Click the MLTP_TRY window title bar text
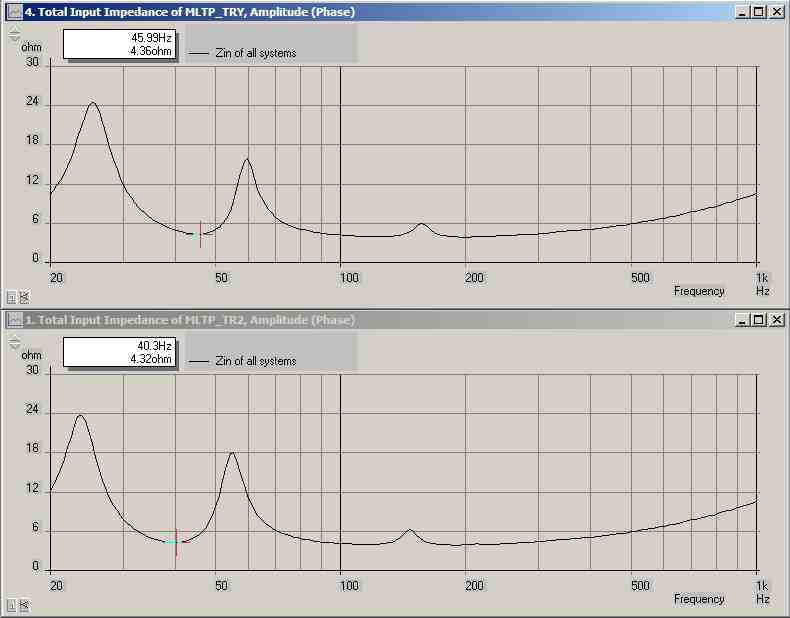This screenshot has width=790, height=618. click(x=190, y=12)
